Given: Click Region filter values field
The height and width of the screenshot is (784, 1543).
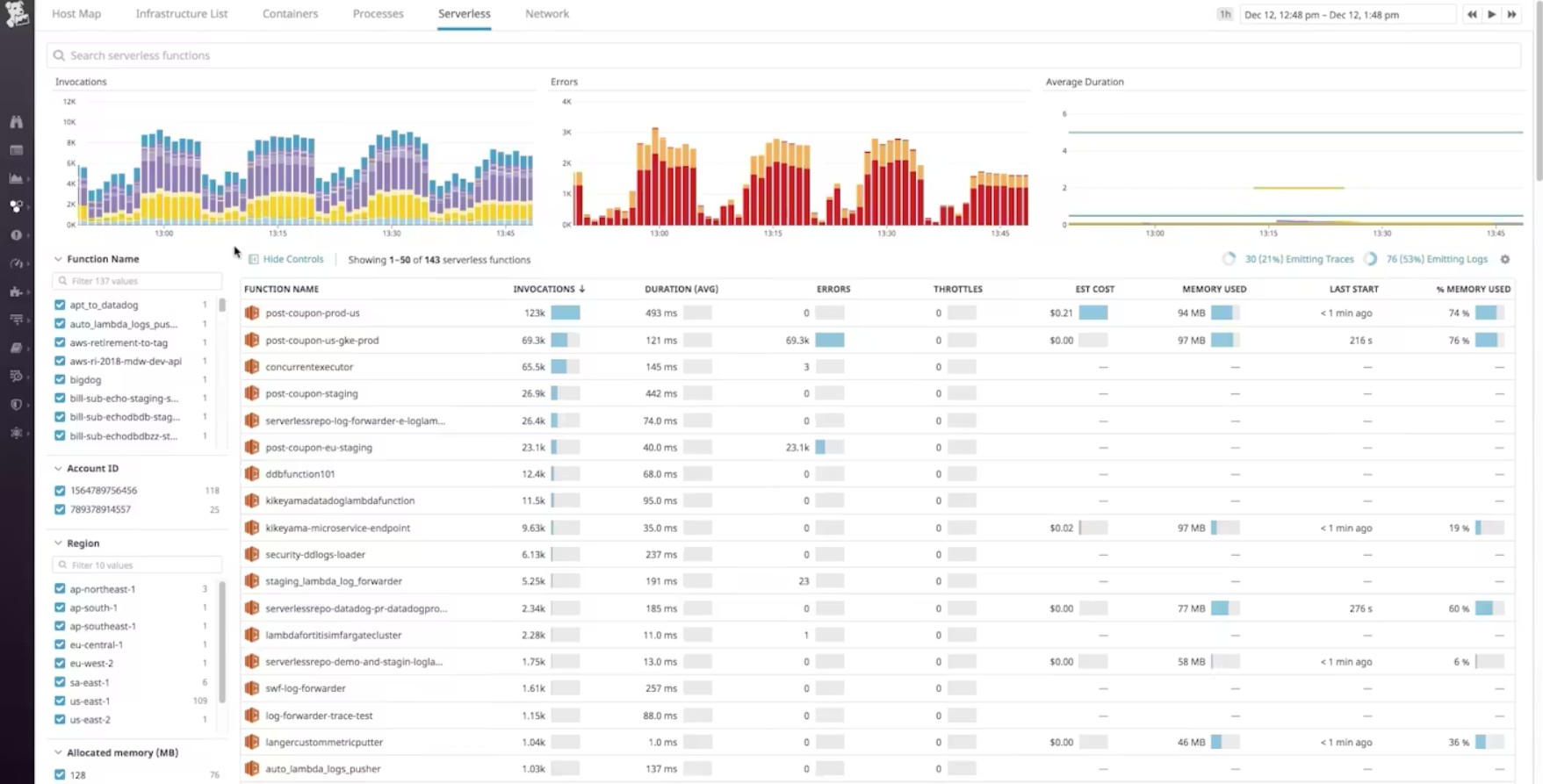Looking at the screenshot, I should [x=137, y=565].
